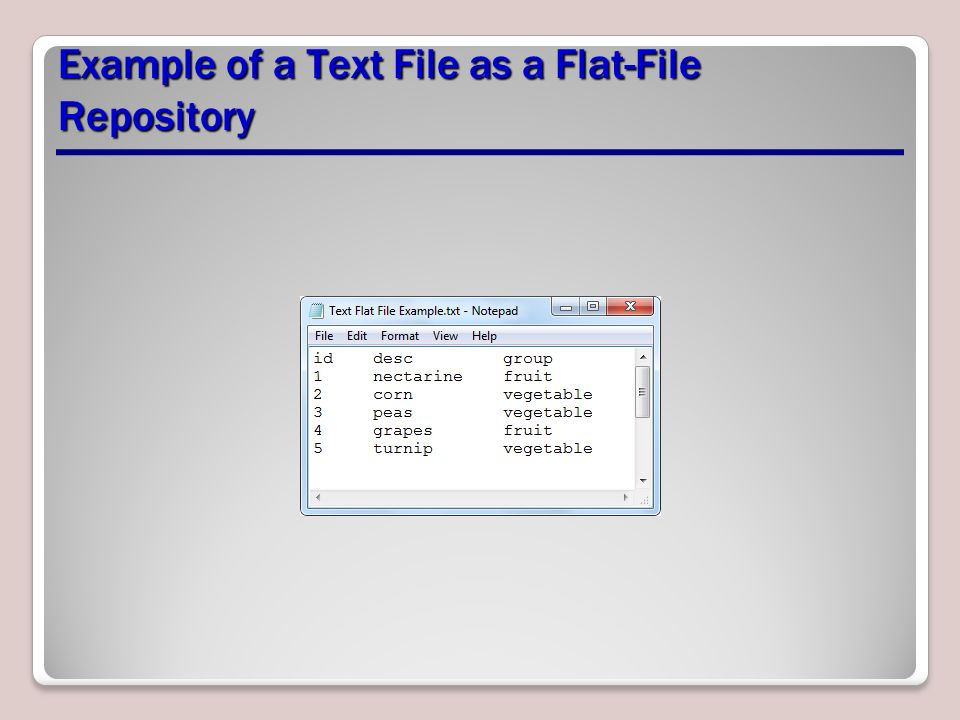Click the vertical scrollbar thumb
This screenshot has width=960, height=720.
(x=642, y=392)
